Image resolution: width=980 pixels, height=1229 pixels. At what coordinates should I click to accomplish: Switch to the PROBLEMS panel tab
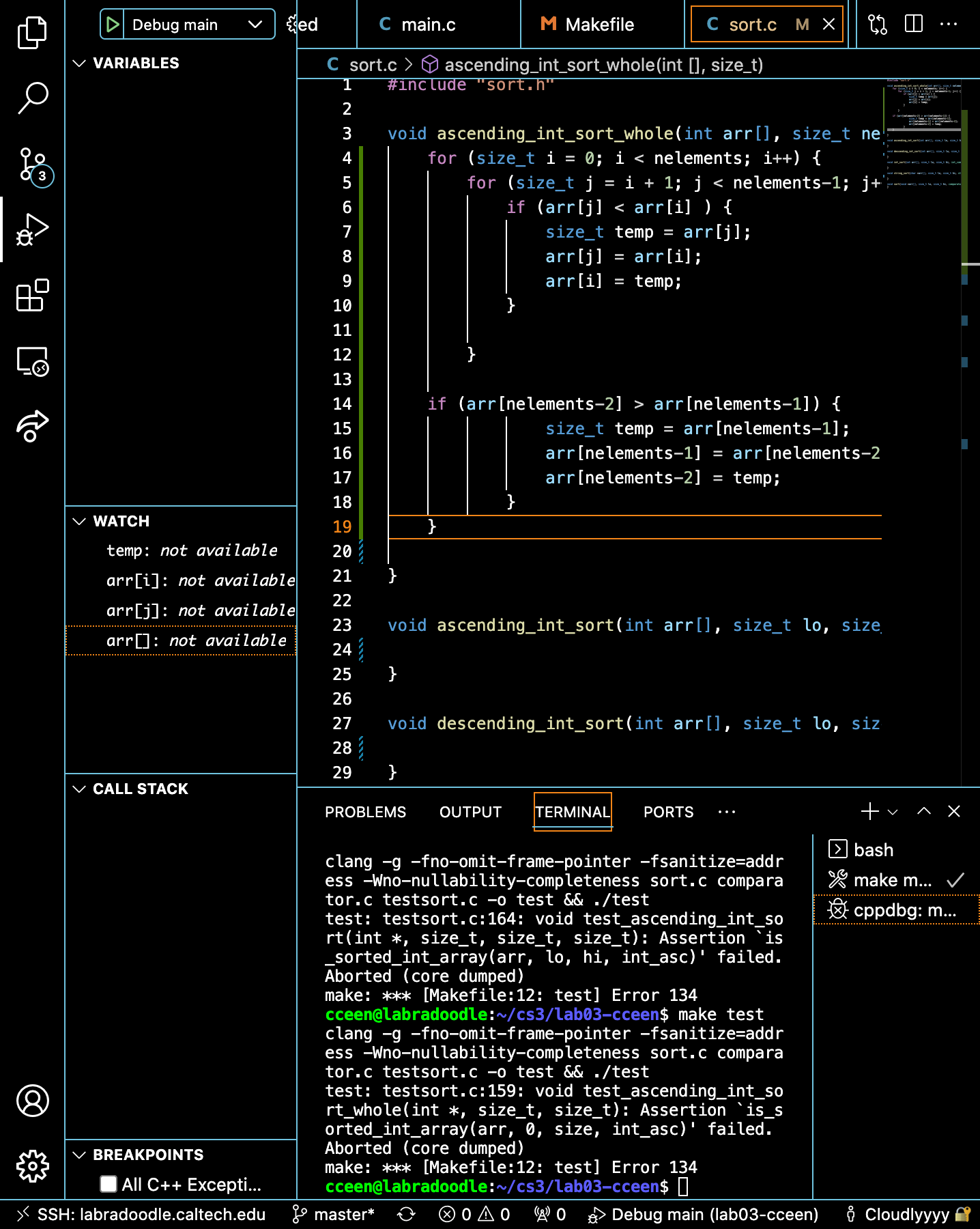(x=365, y=812)
